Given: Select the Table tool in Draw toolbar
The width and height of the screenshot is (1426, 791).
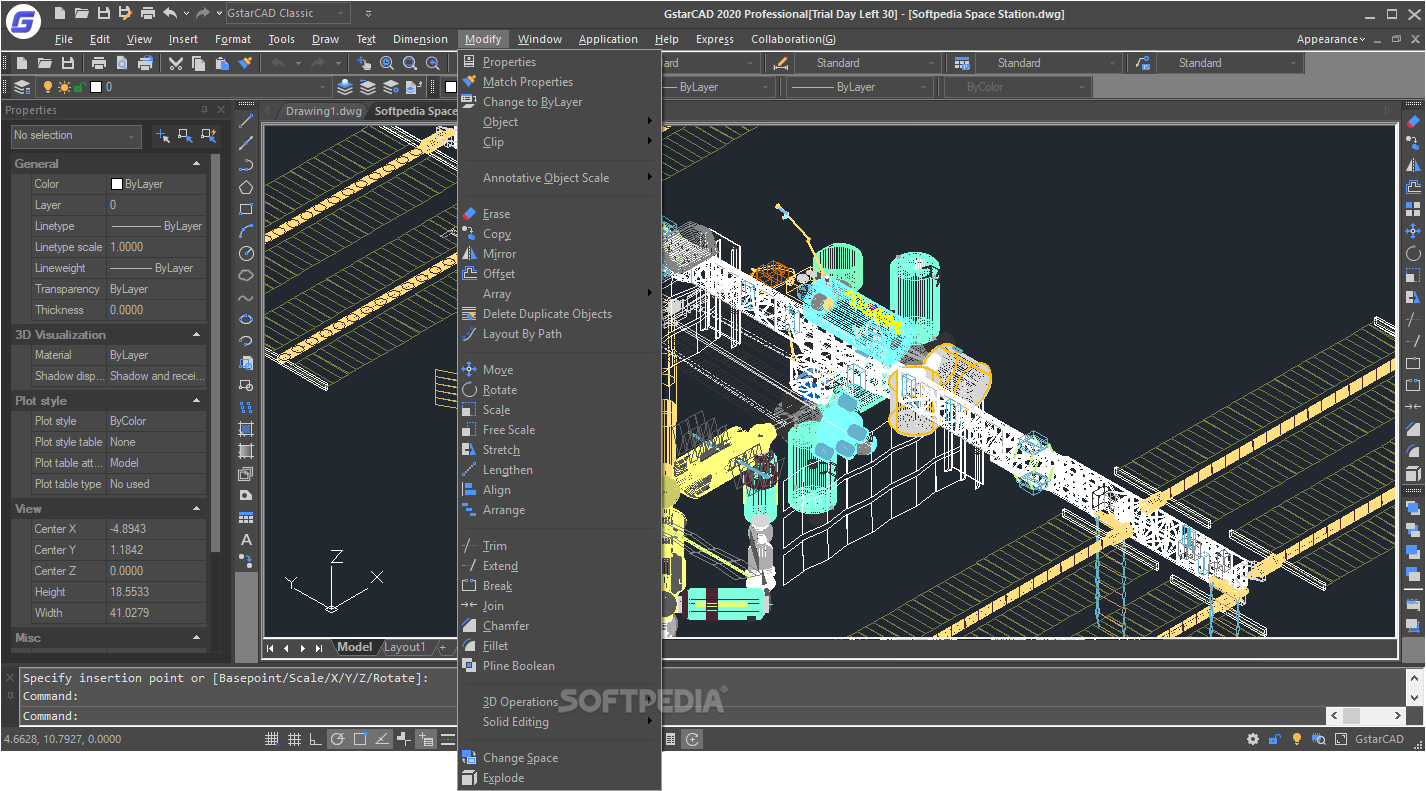Looking at the screenshot, I should (x=246, y=517).
